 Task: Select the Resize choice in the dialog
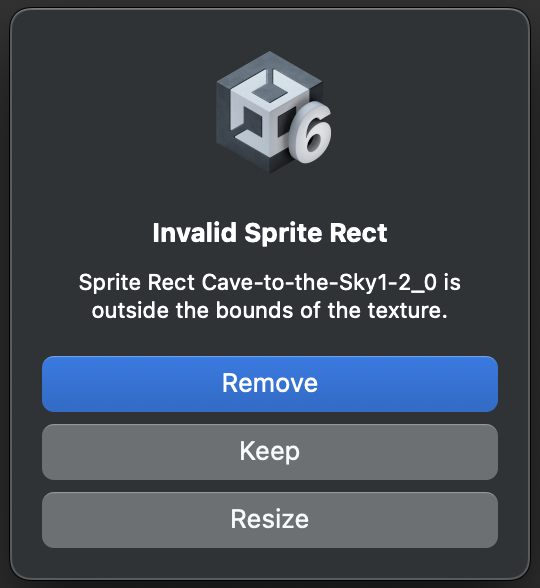tap(270, 520)
